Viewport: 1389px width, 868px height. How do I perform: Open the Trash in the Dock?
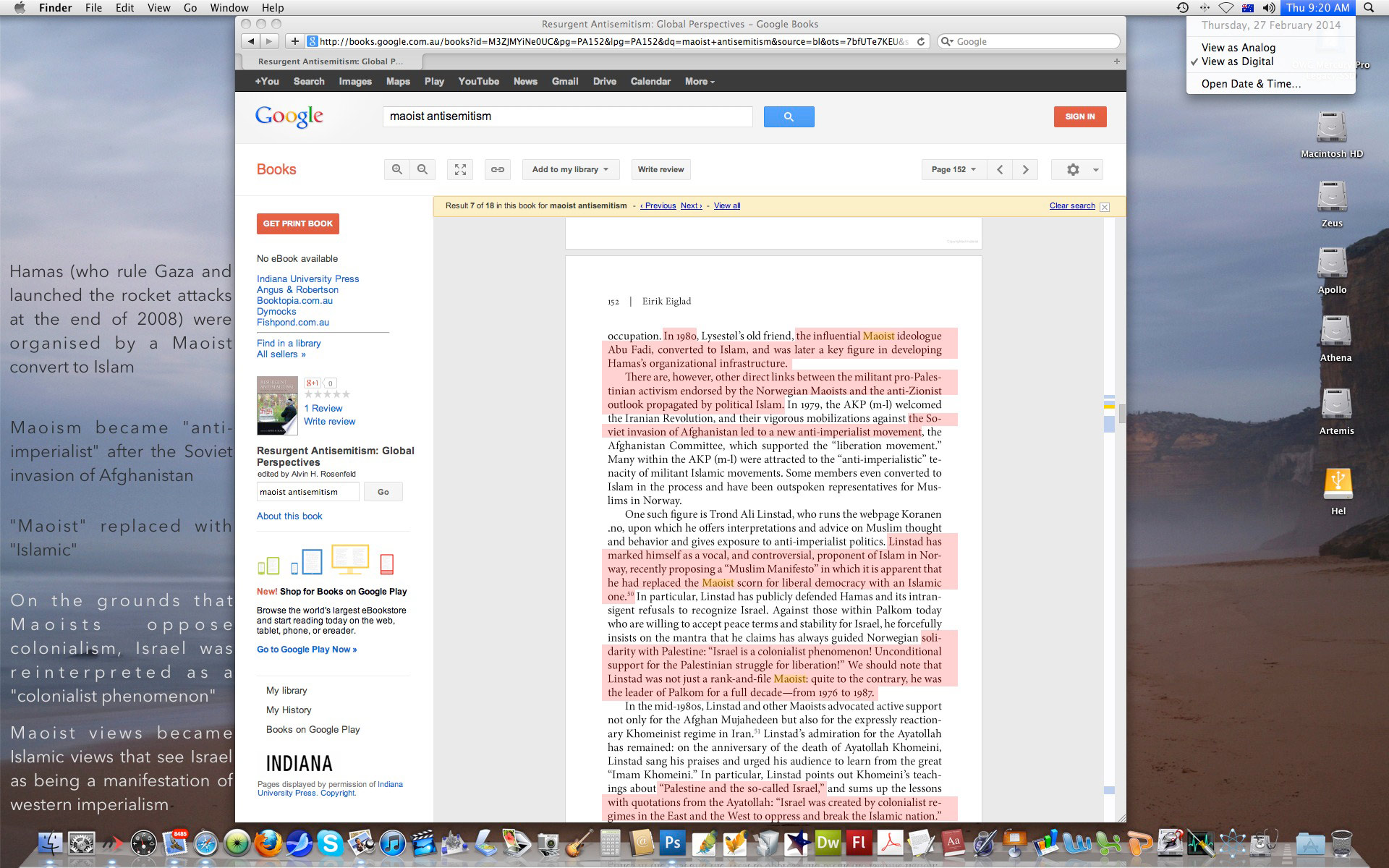click(1341, 843)
